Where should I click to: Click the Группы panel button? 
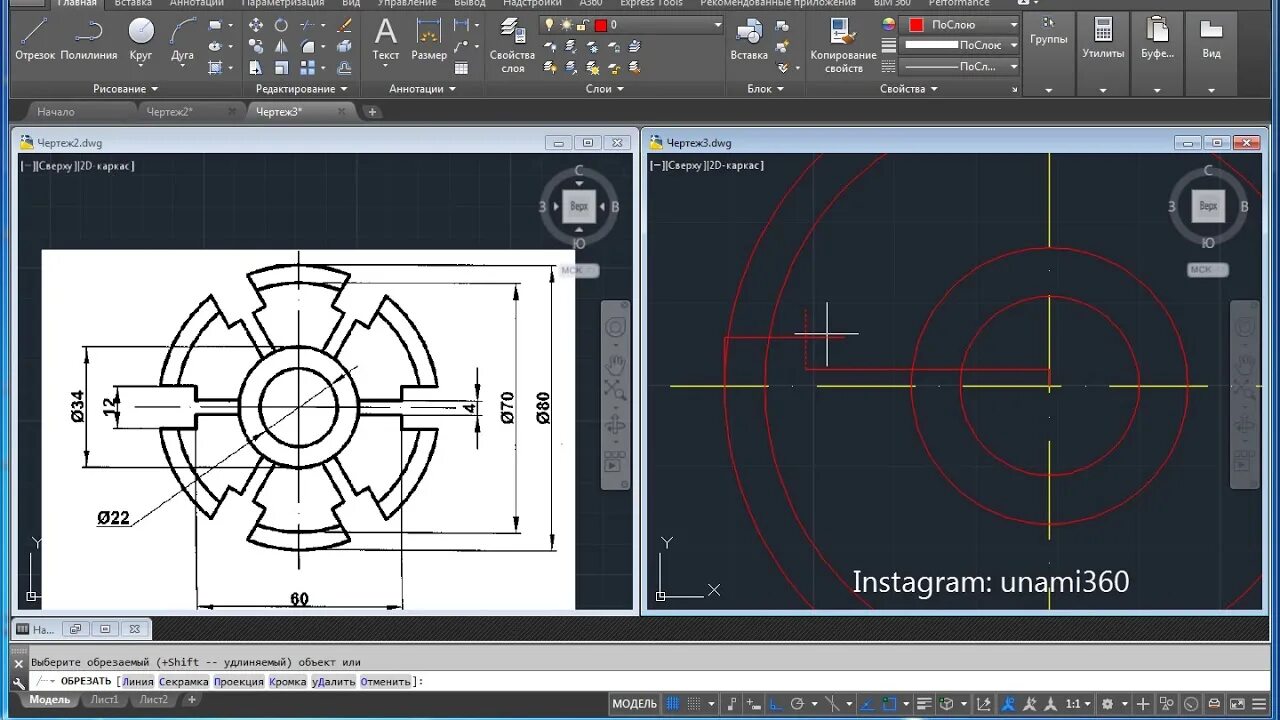click(x=1048, y=55)
